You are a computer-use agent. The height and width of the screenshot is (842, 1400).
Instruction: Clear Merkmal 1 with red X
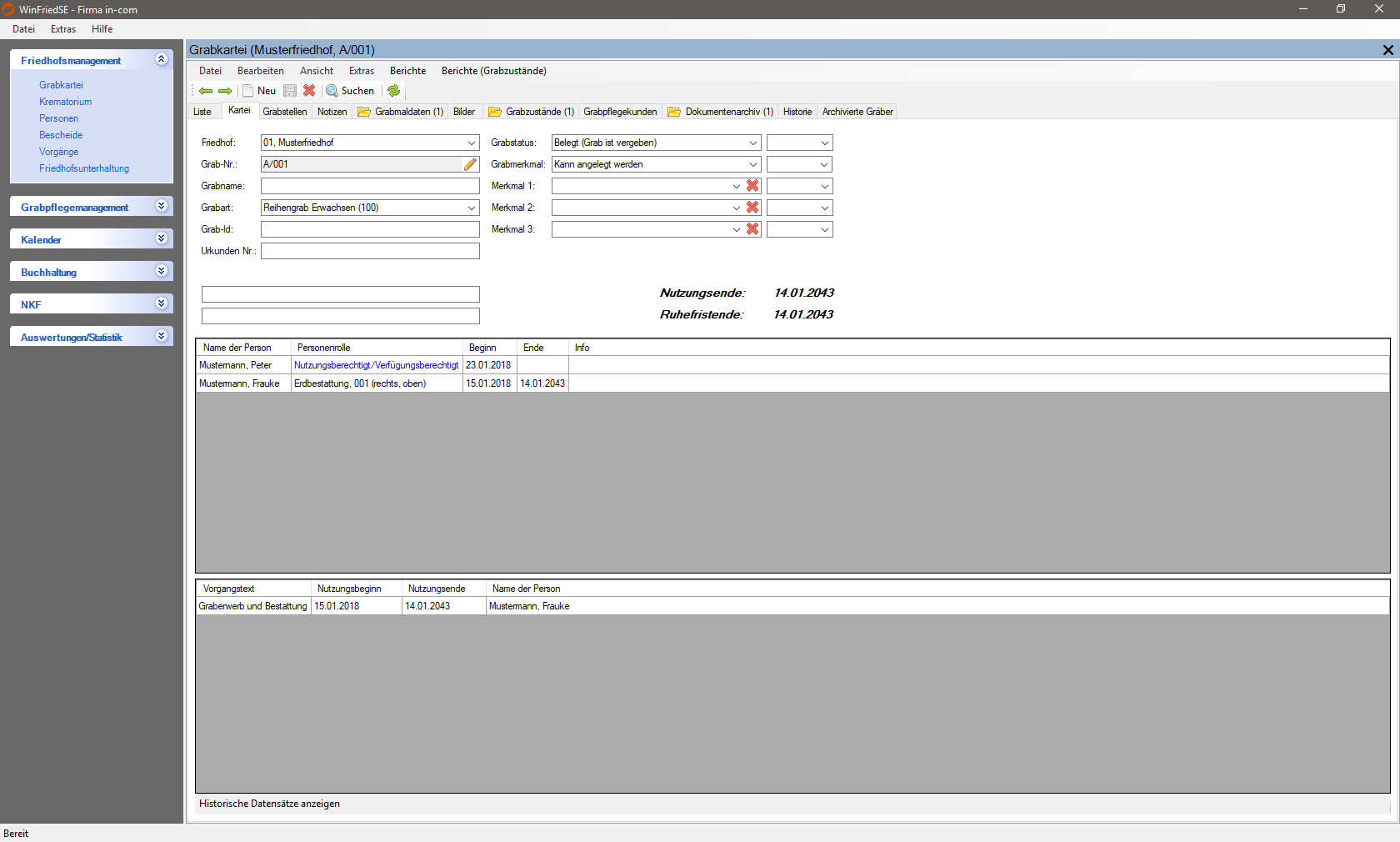click(752, 186)
